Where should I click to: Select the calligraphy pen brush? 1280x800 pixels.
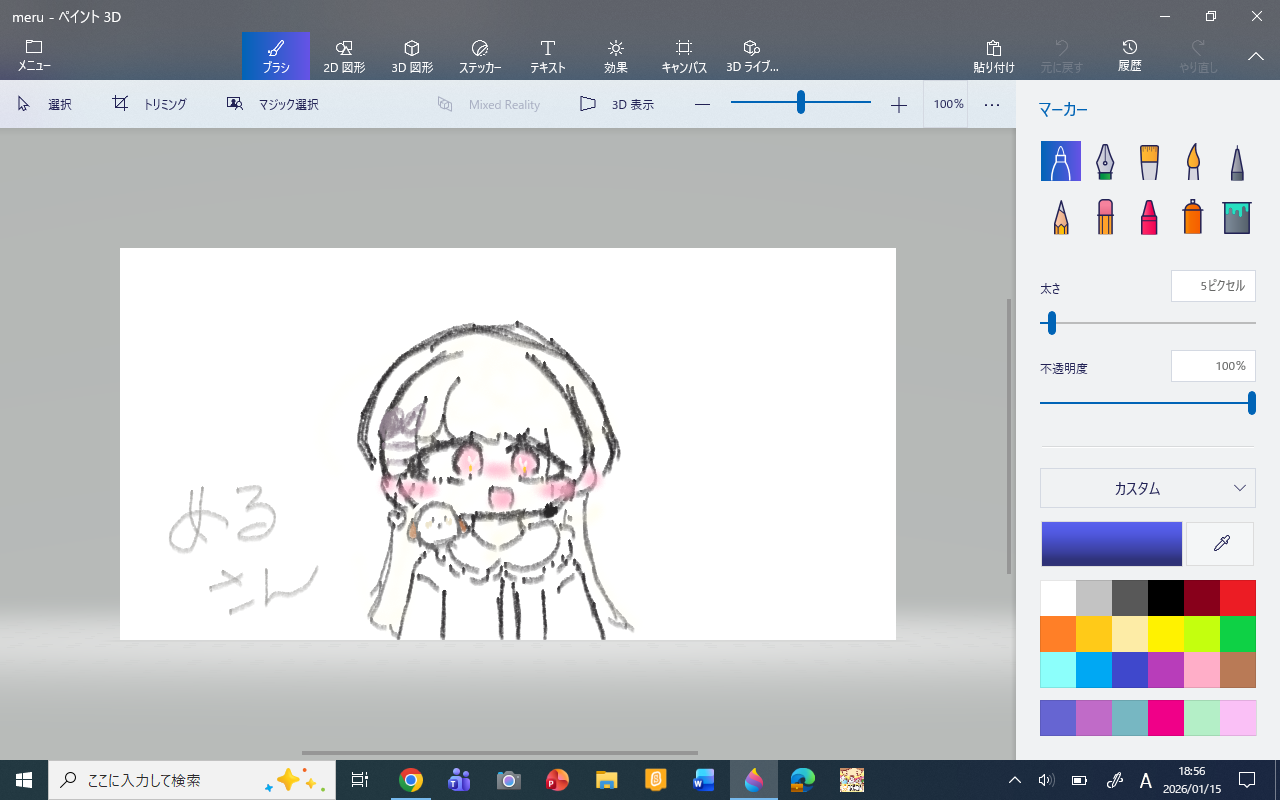point(1105,161)
